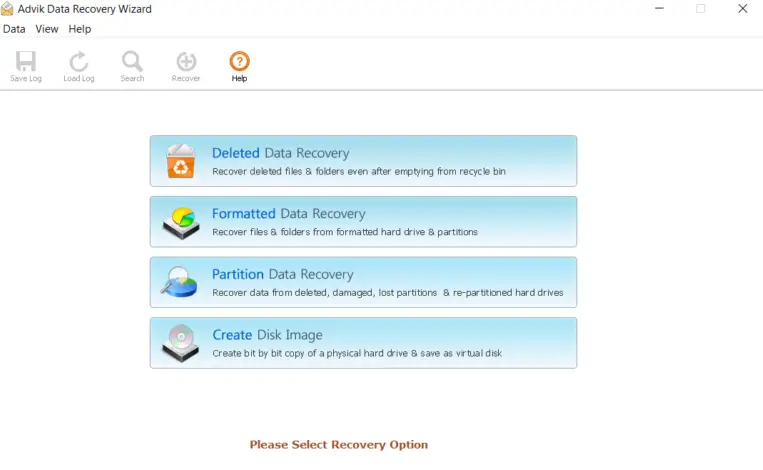Minimize the Advik Data Recovery window
Image resolution: width=763 pixels, height=470 pixels.
coord(659,8)
